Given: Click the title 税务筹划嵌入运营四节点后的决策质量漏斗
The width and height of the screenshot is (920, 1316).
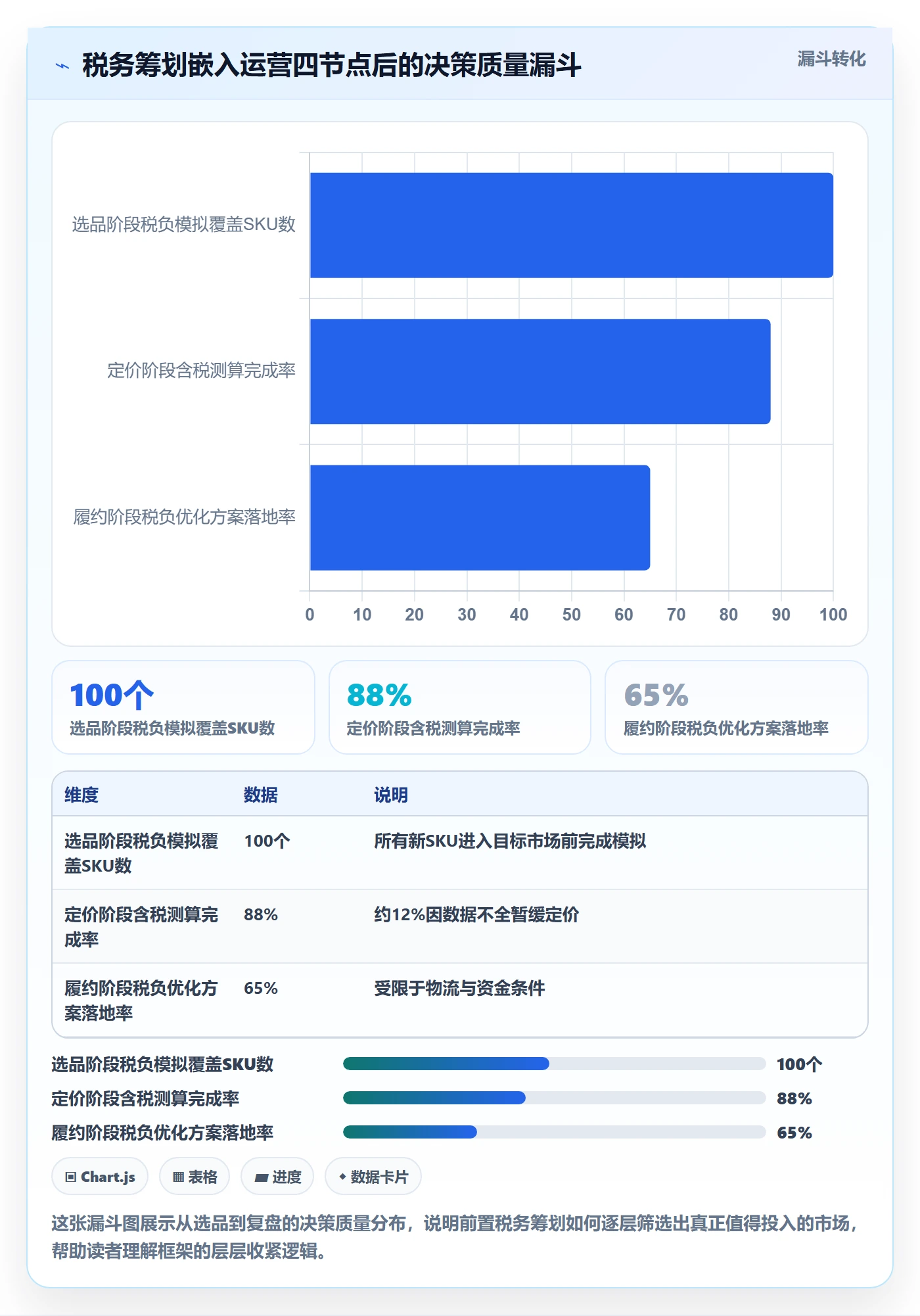Looking at the screenshot, I should (x=331, y=65).
